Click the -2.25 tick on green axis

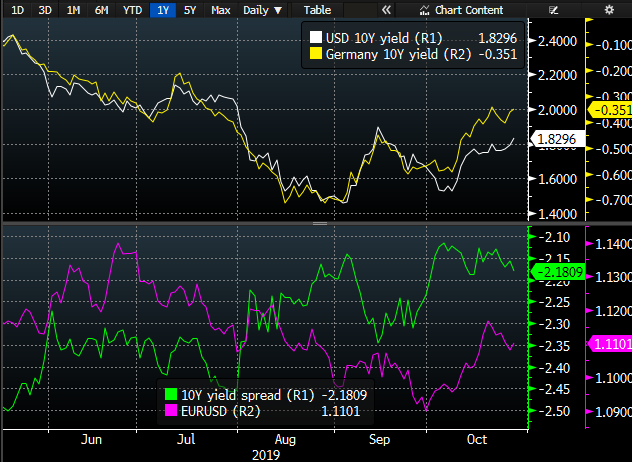[555, 302]
